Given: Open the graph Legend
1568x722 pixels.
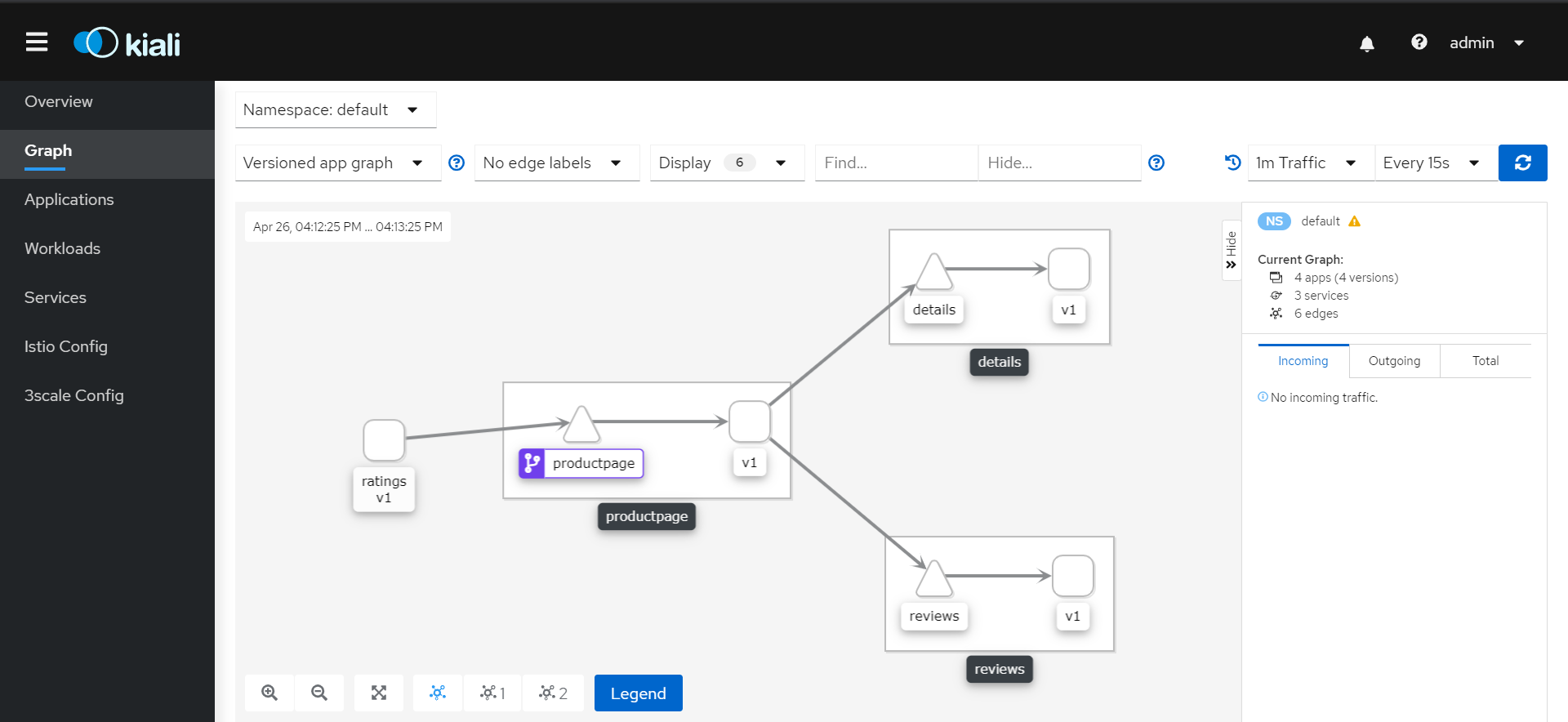Looking at the screenshot, I should point(638,693).
